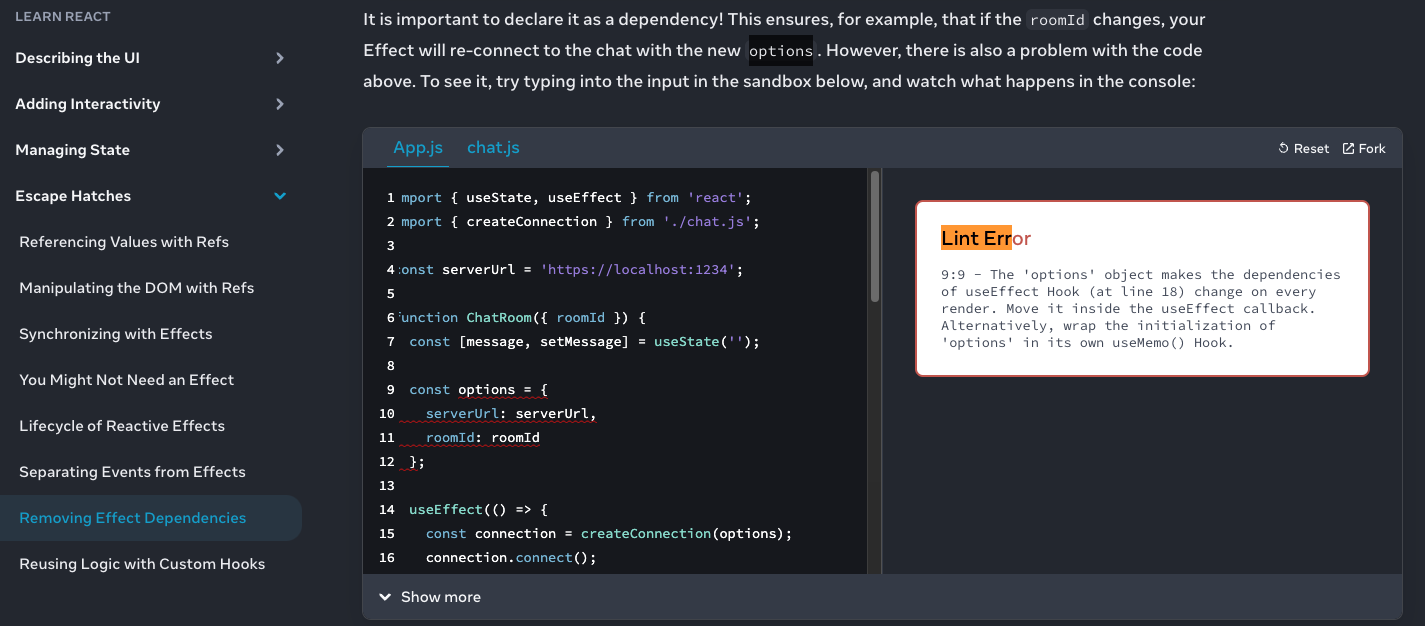
Task: Click './chat.js' import string
Action: tap(708, 222)
